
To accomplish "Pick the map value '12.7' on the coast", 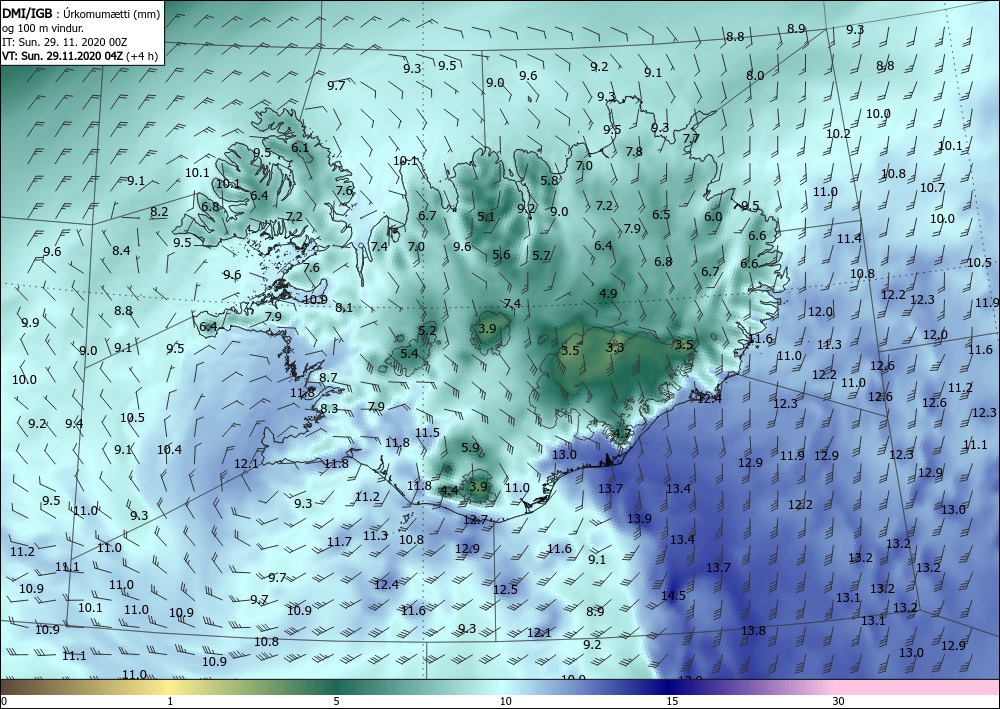I will [475, 520].
